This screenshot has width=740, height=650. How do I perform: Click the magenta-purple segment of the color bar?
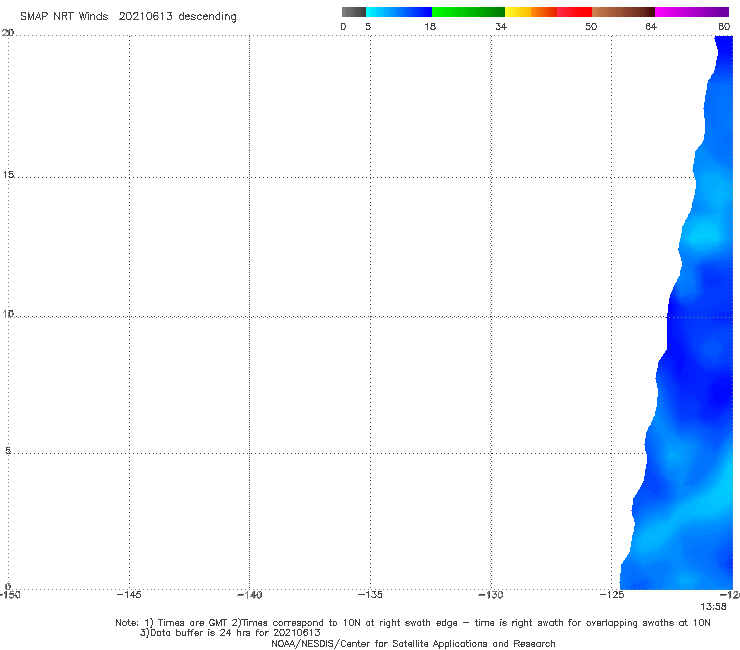(x=692, y=12)
